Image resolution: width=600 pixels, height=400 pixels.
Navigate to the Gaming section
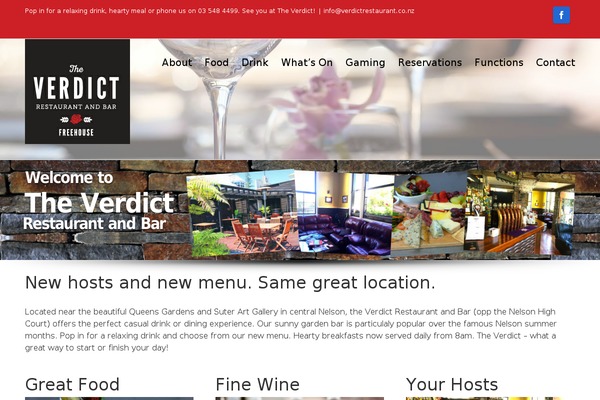point(365,62)
